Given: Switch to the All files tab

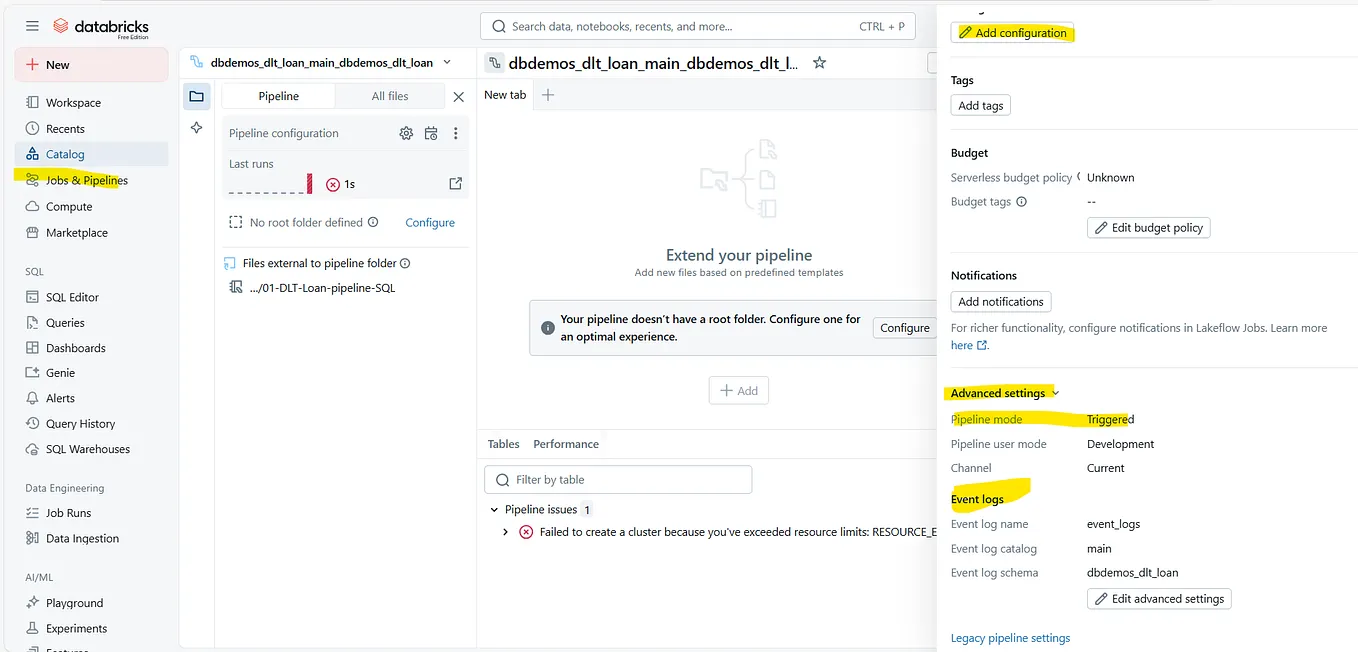Looking at the screenshot, I should (390, 96).
